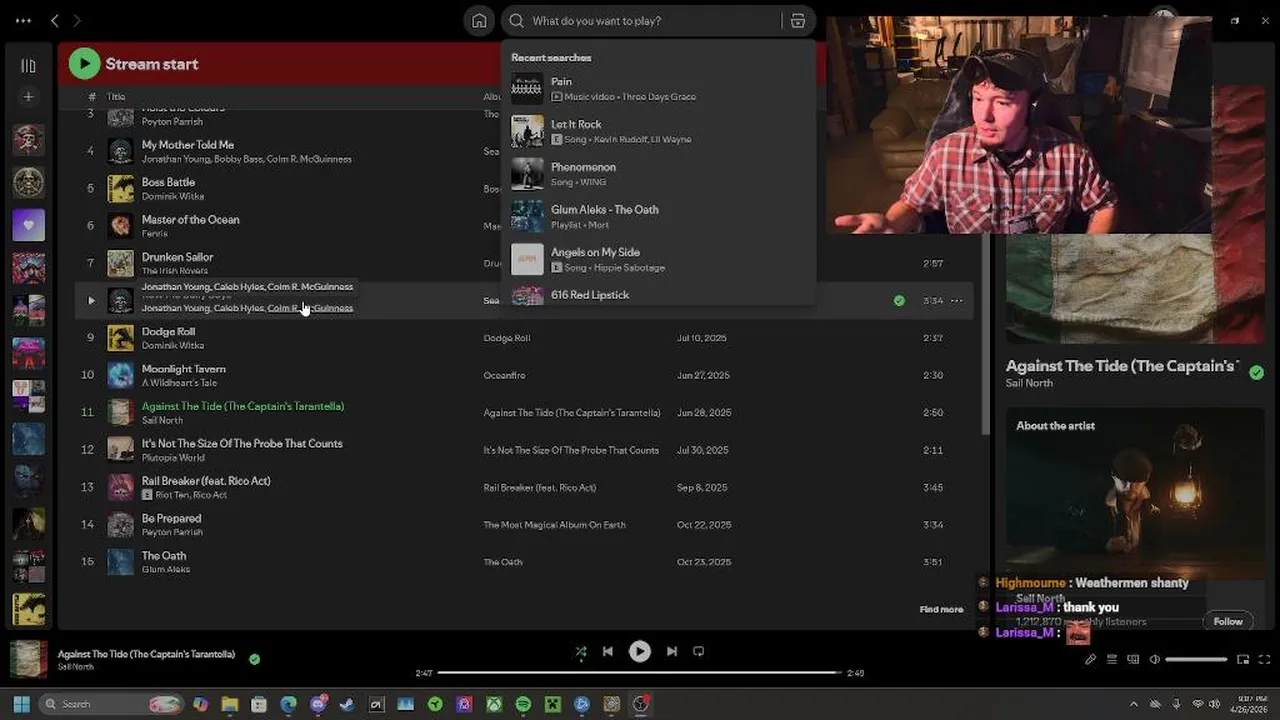The image size is (1280, 720).
Task: Open artist 'Dominik Witka' under Boss Battle
Action: (x=173, y=196)
